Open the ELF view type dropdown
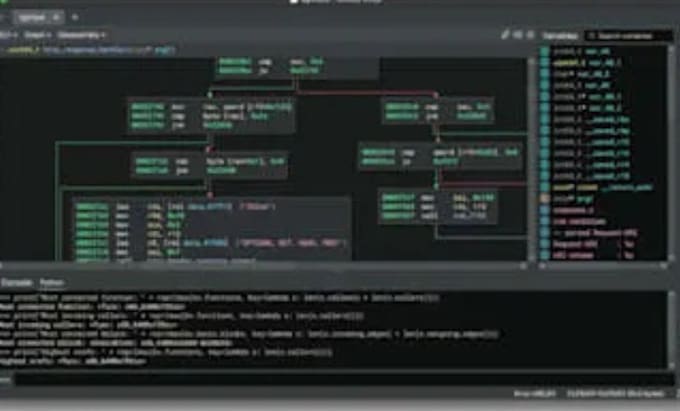680x411 pixels. (x=8, y=35)
